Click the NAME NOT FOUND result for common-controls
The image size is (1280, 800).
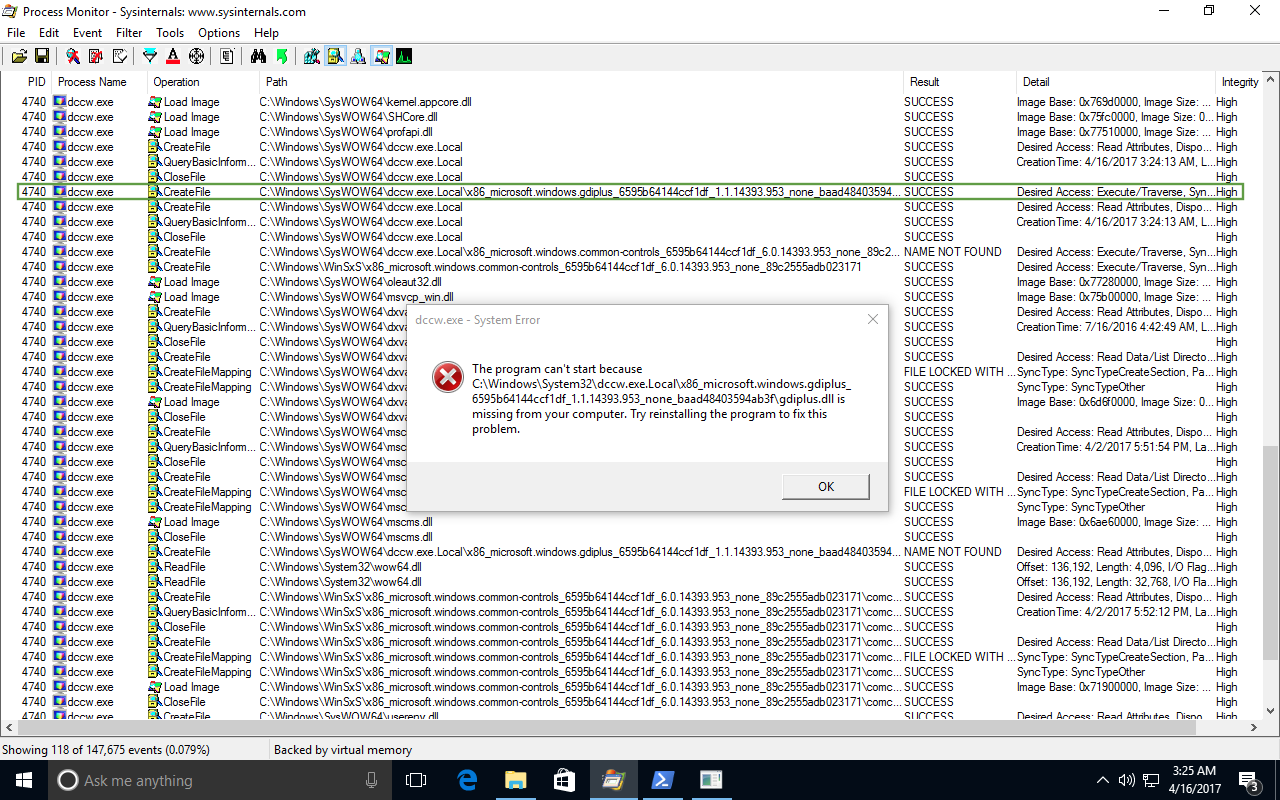[x=952, y=252]
